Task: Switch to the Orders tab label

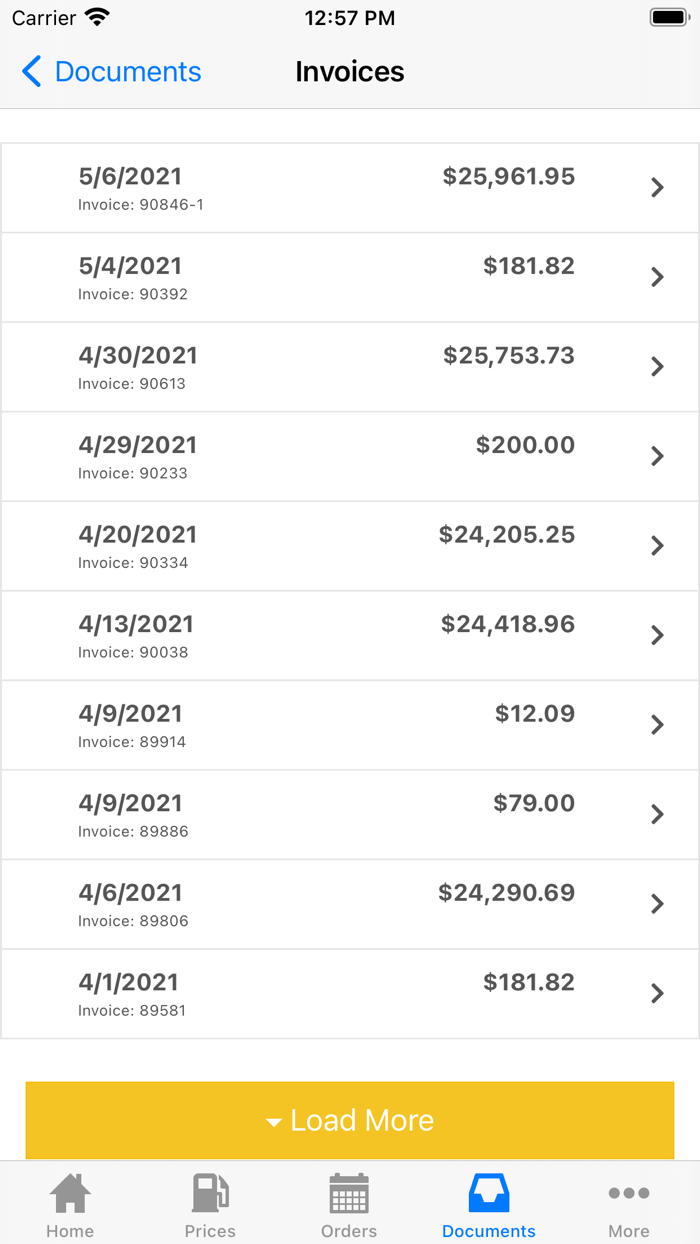Action: 349,1231
